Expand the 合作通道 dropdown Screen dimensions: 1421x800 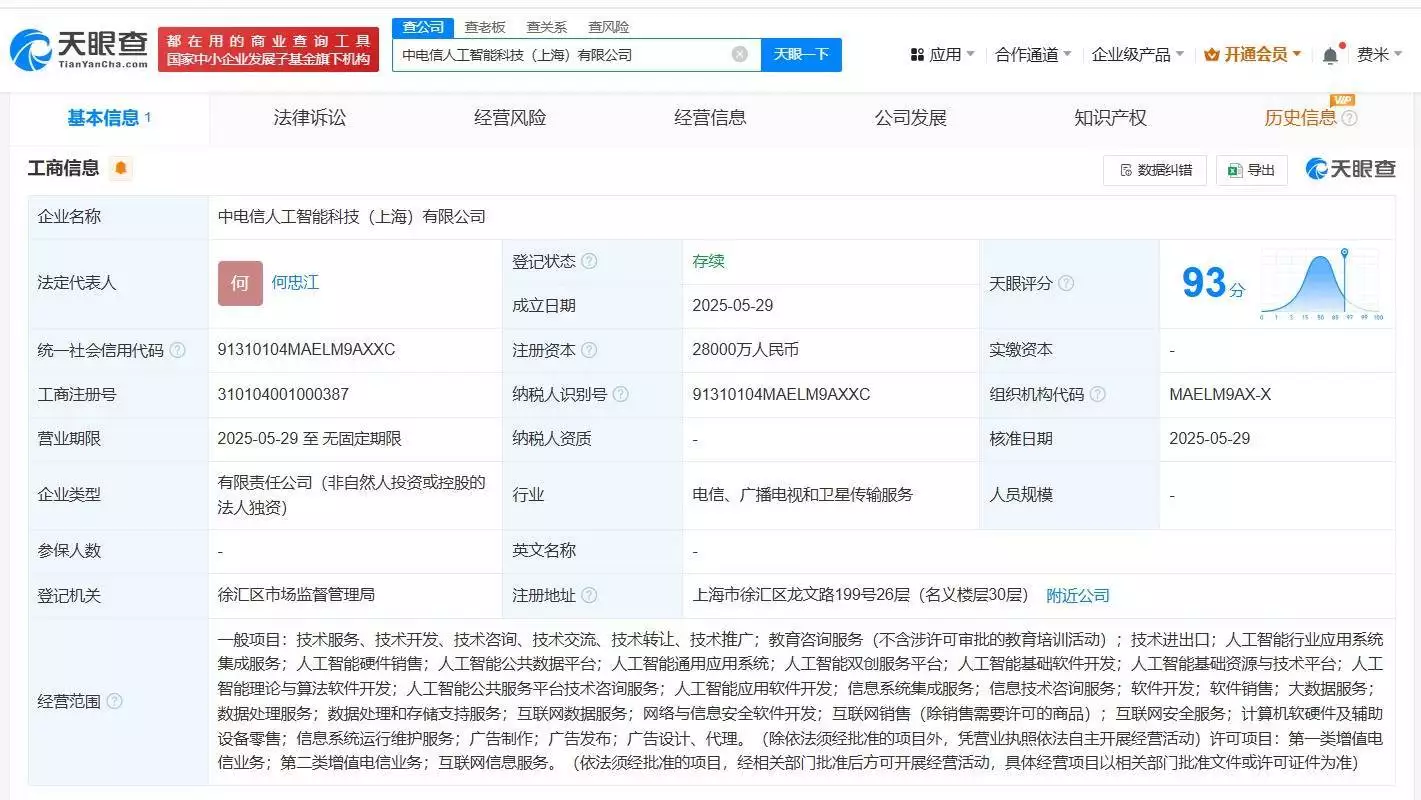pos(1033,54)
